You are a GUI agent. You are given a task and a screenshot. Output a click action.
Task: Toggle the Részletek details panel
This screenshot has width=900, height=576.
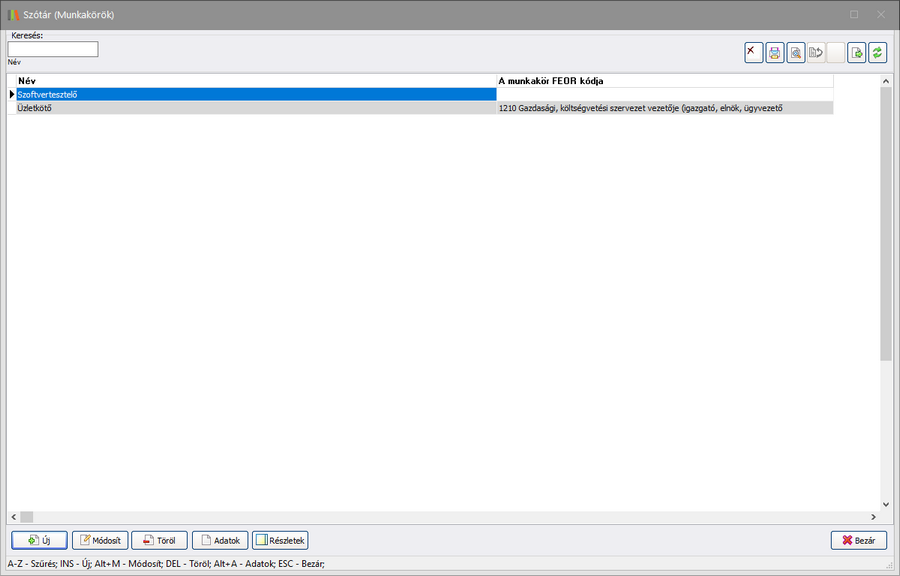tap(281, 540)
